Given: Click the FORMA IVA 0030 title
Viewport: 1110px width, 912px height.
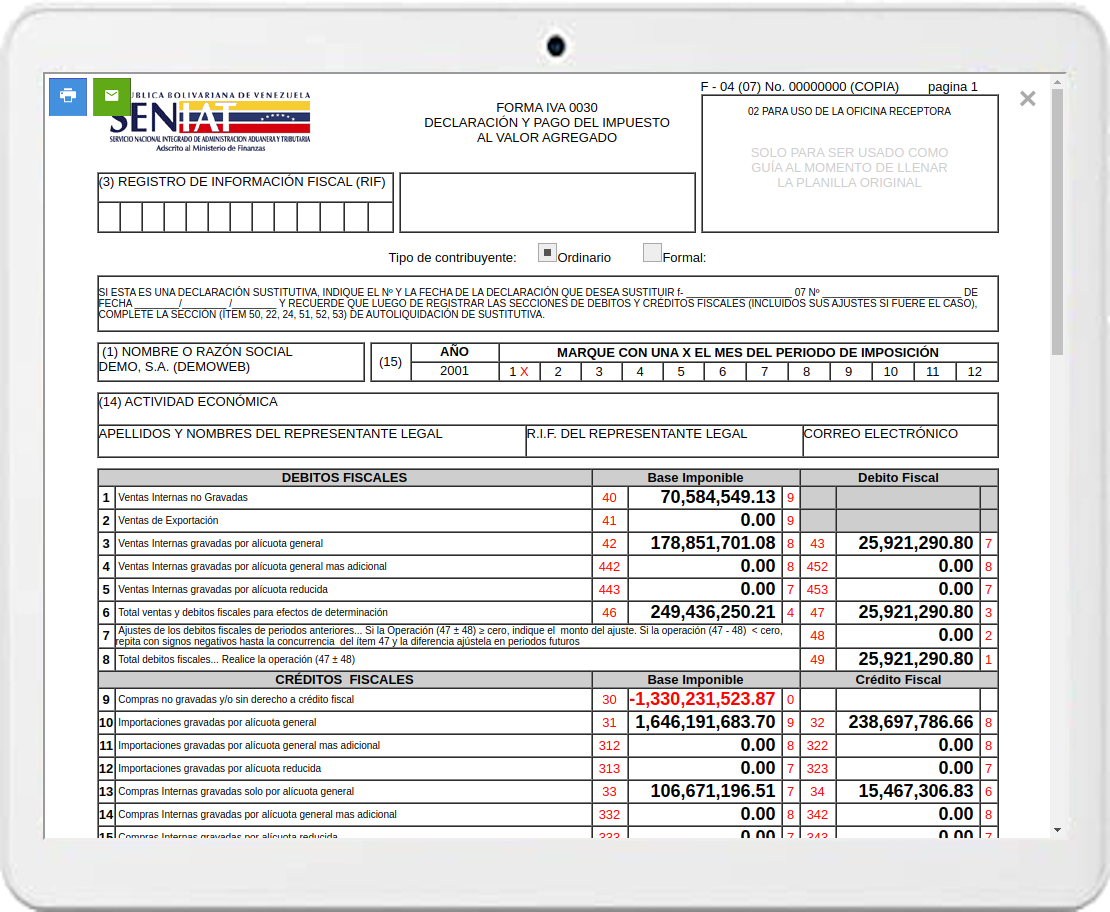Looking at the screenshot, I should [547, 108].
